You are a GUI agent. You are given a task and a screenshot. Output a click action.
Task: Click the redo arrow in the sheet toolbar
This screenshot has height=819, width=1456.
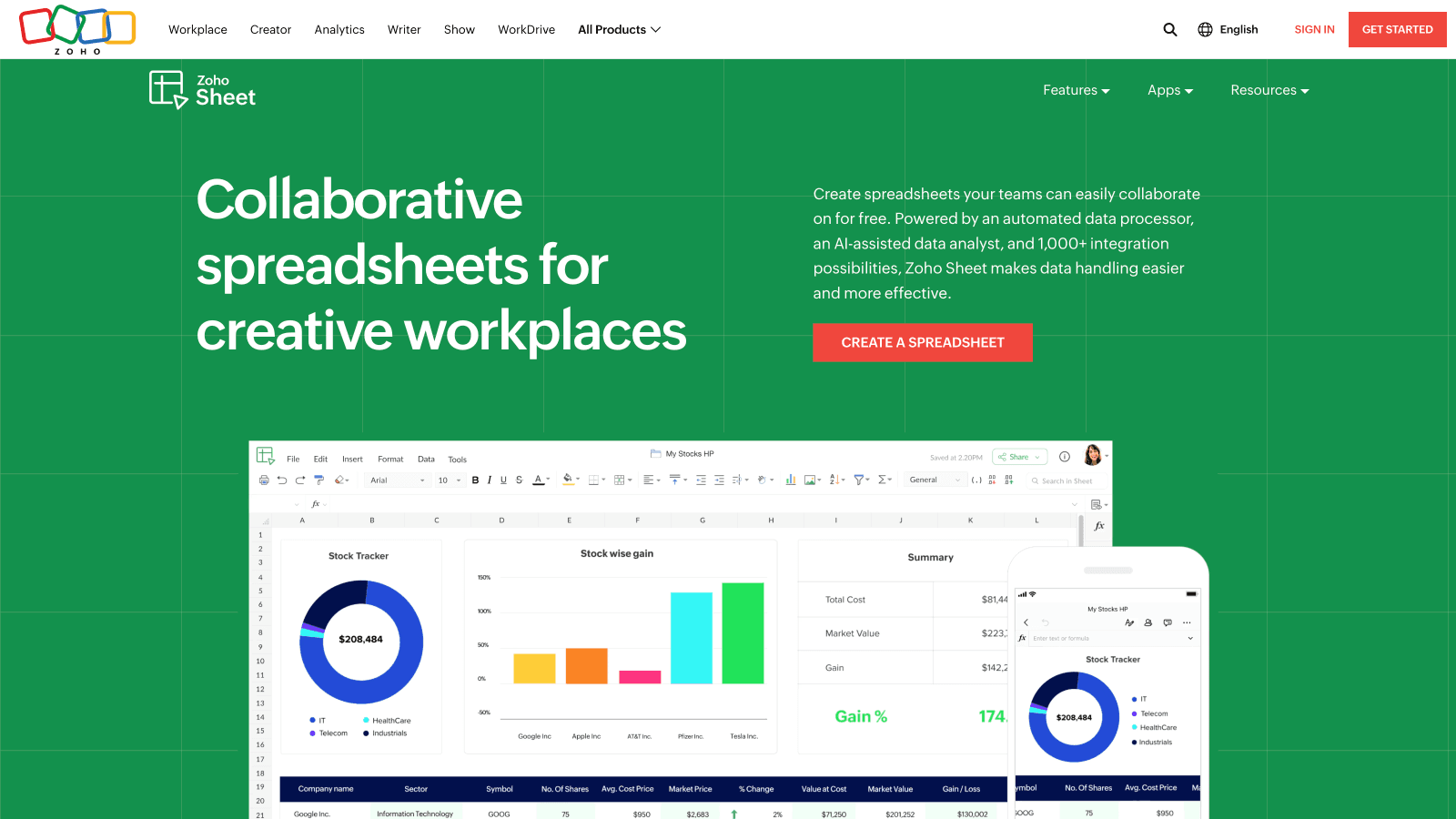pyautogui.click(x=300, y=480)
